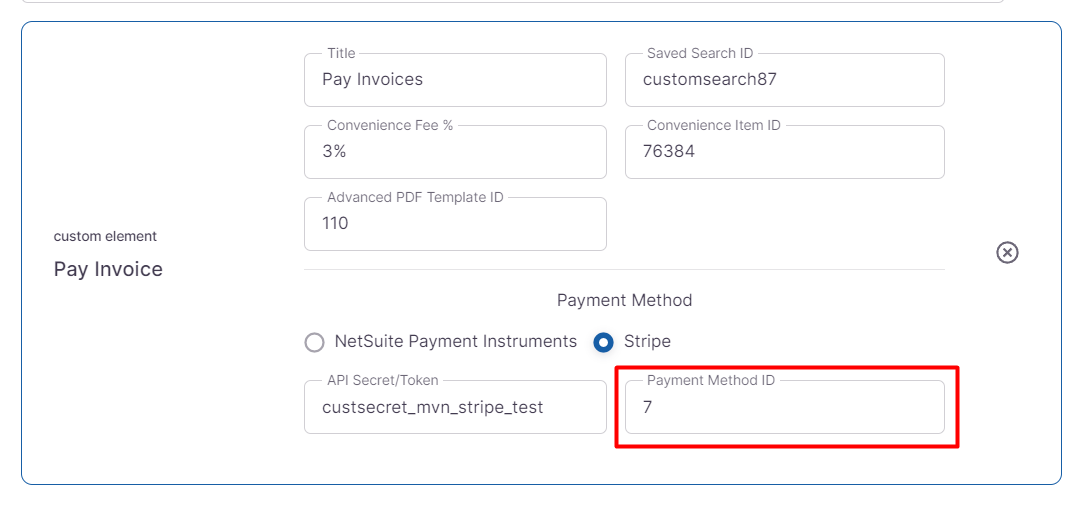
Task: Click the "custom element" caption
Action: pyautogui.click(x=105, y=237)
